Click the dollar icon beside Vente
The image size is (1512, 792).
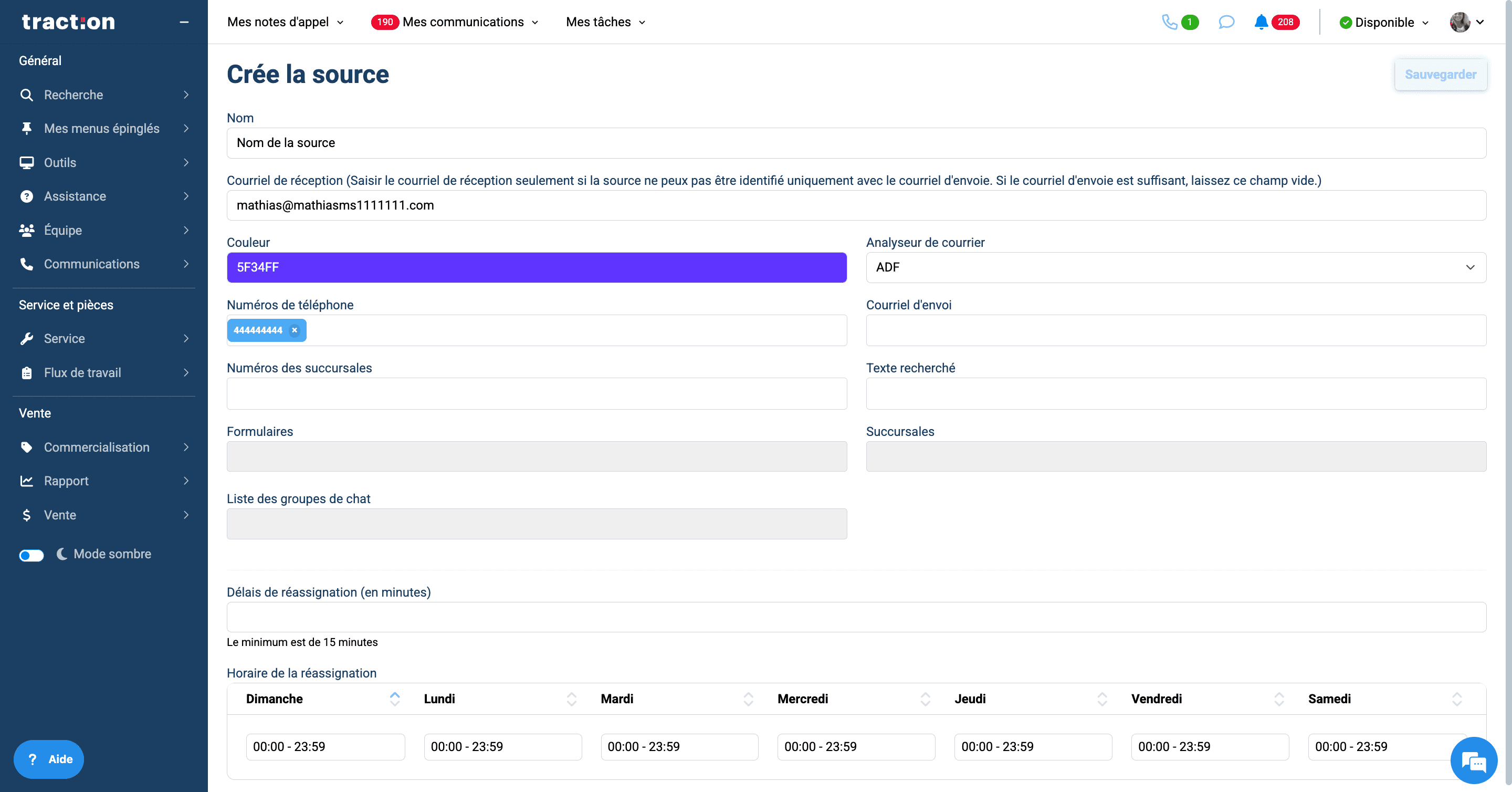[26, 515]
